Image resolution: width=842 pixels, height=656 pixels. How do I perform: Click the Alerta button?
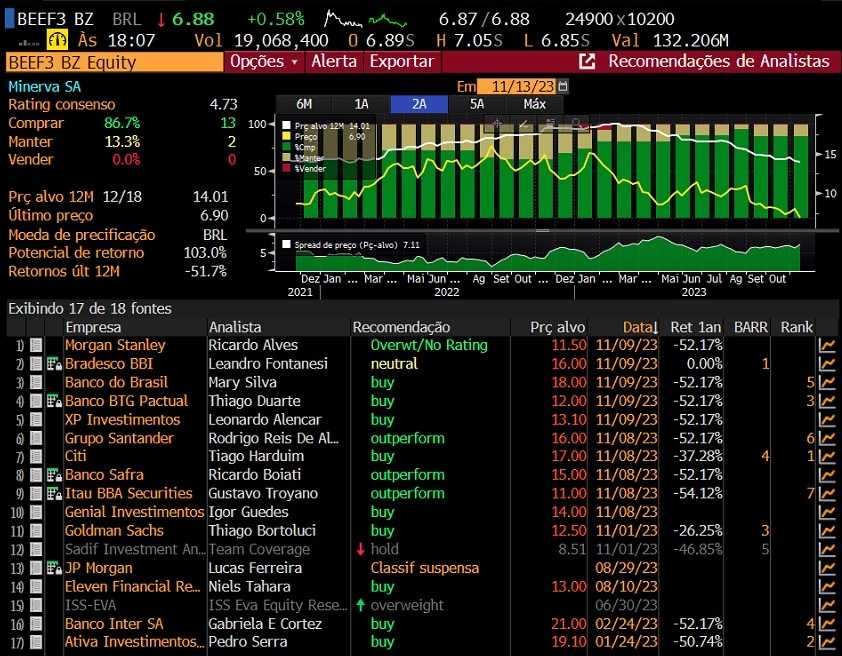click(x=334, y=62)
